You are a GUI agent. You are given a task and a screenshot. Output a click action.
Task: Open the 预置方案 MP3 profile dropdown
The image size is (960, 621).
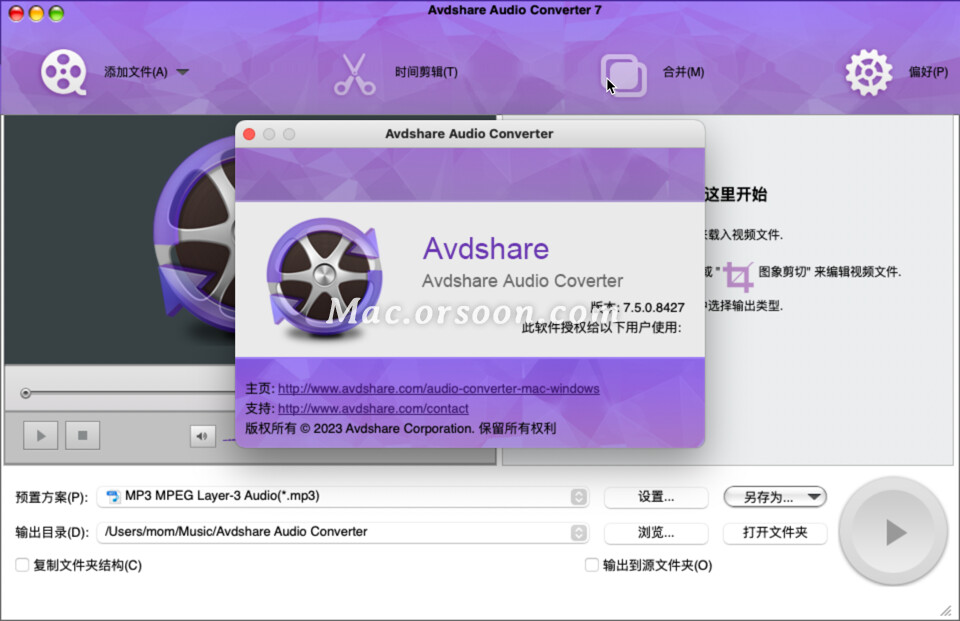(343, 496)
